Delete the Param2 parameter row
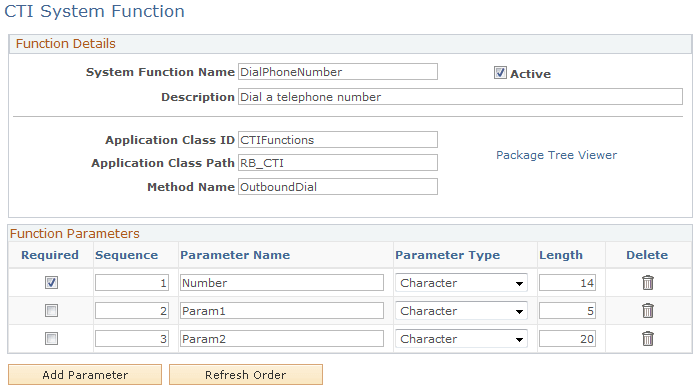This screenshot has height=391, width=699. [x=648, y=339]
